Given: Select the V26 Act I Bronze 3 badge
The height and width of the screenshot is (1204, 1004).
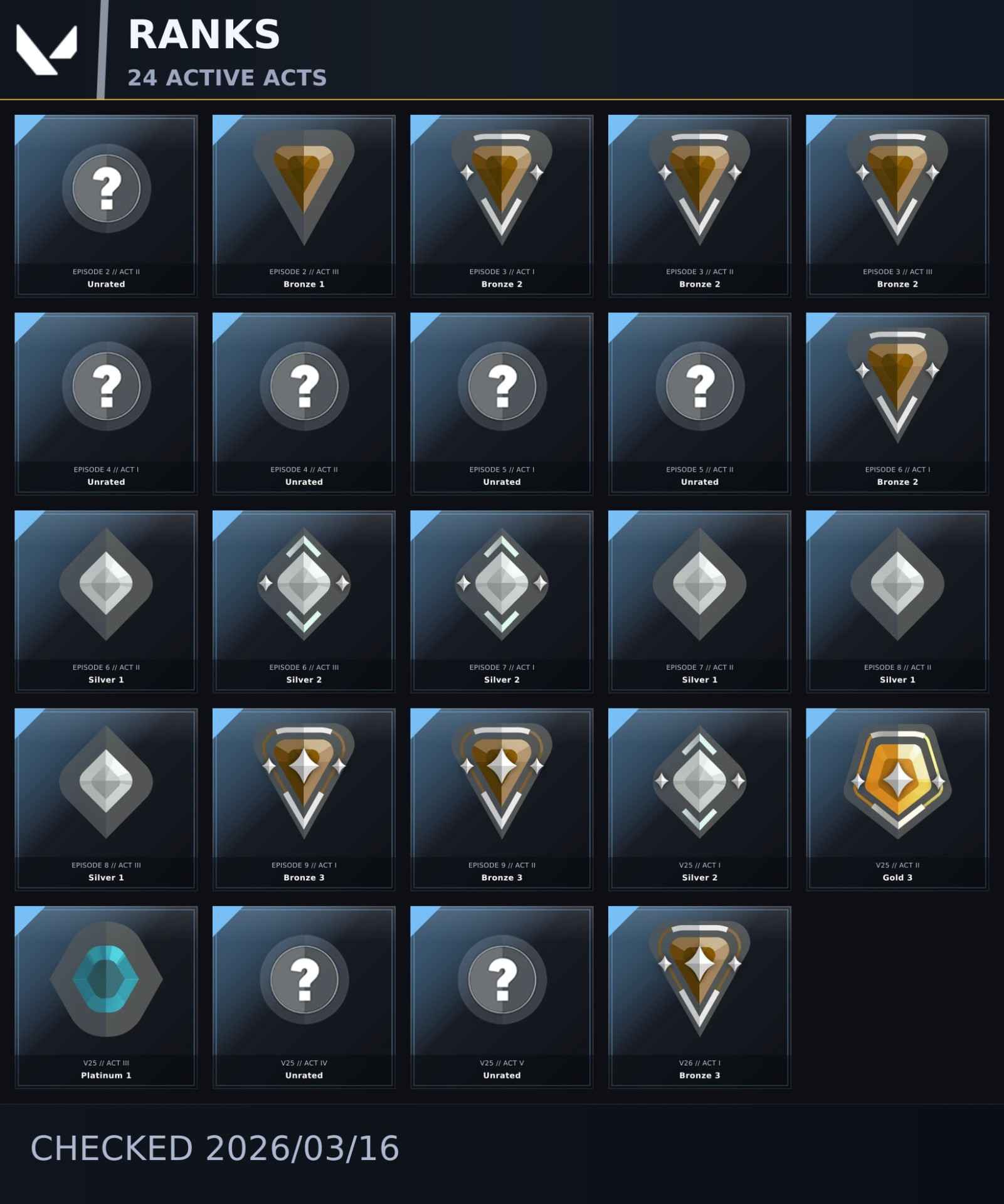Looking at the screenshot, I should click(x=699, y=979).
